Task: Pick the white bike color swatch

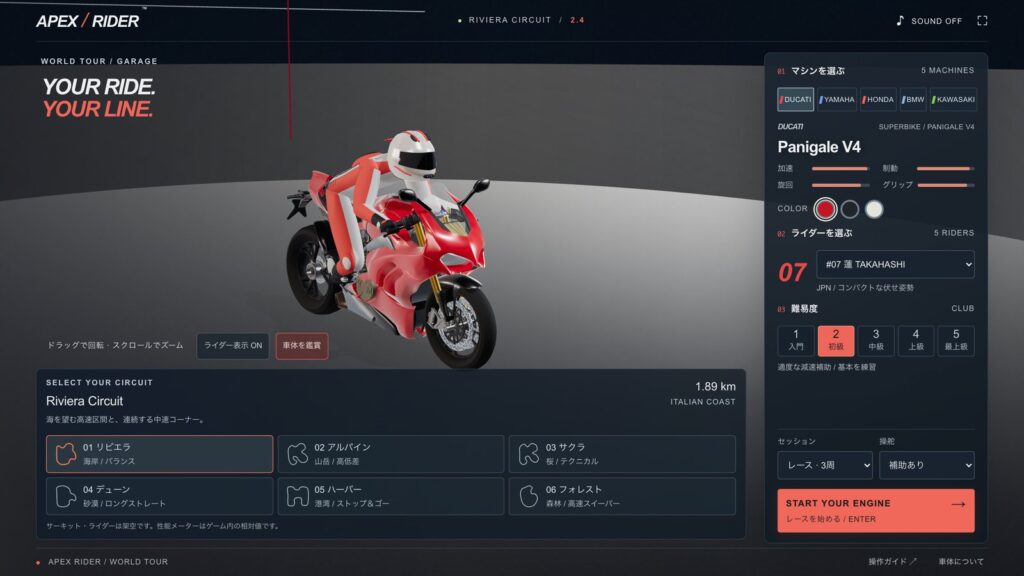Action: pyautogui.click(x=874, y=209)
